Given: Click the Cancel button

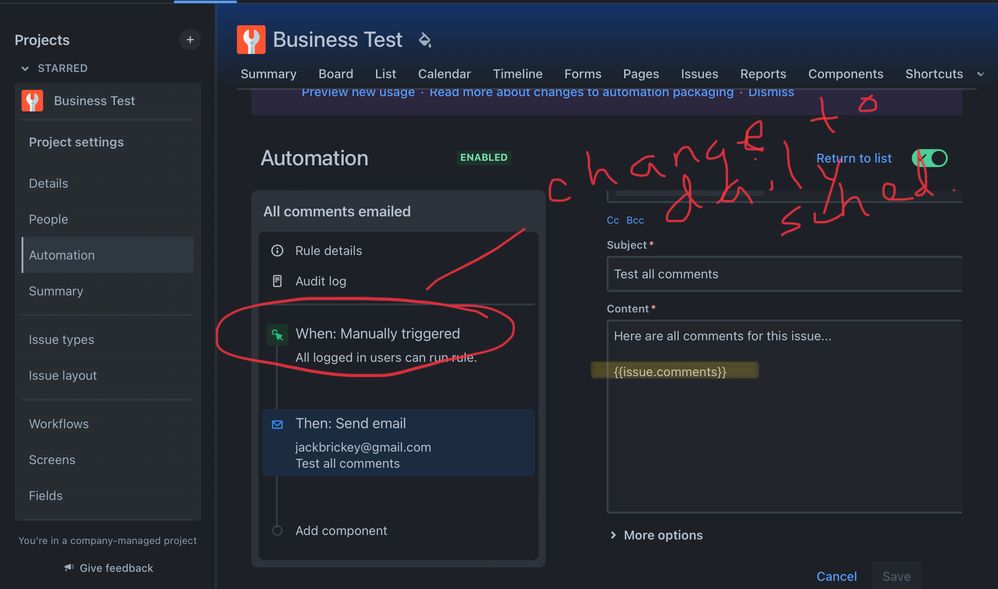Looking at the screenshot, I should [836, 576].
